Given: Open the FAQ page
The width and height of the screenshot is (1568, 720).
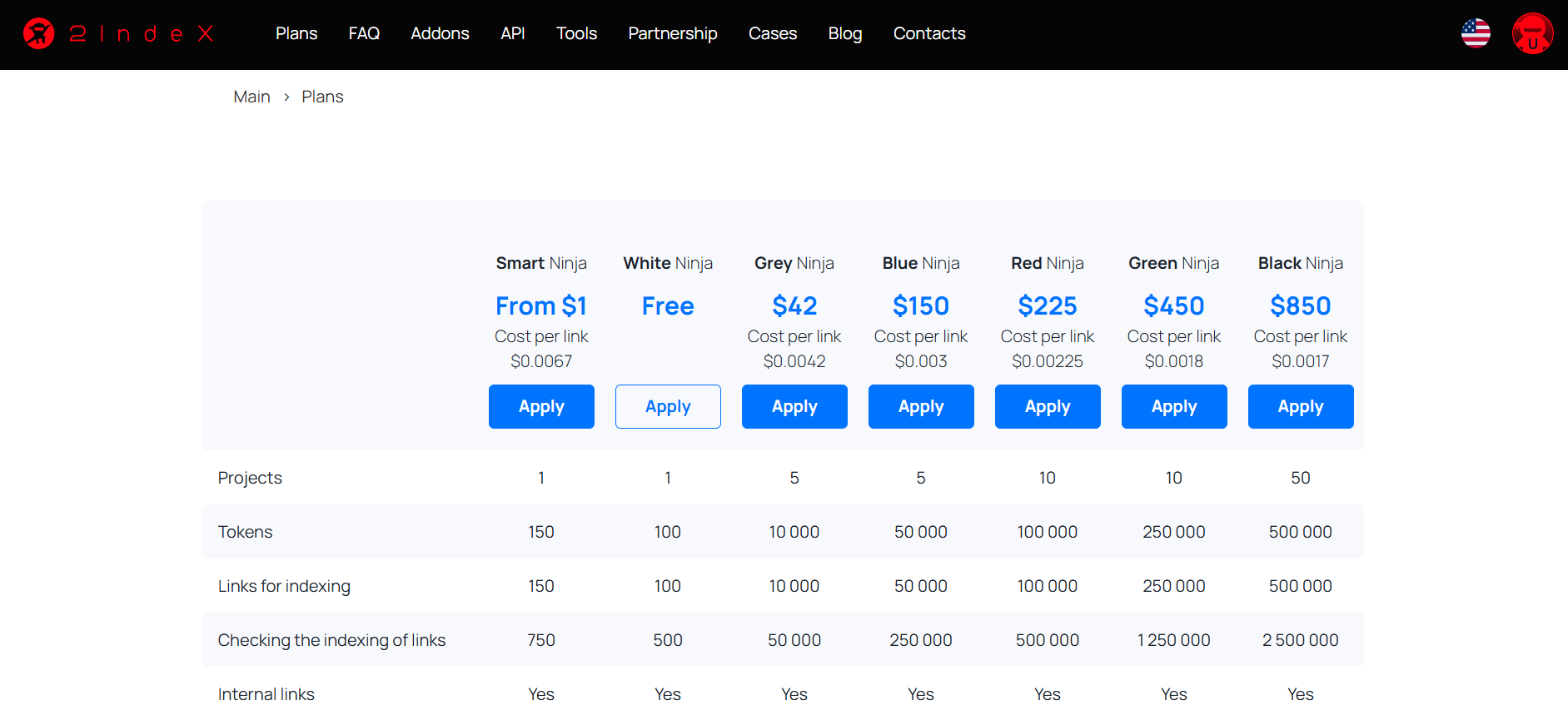Looking at the screenshot, I should (364, 33).
